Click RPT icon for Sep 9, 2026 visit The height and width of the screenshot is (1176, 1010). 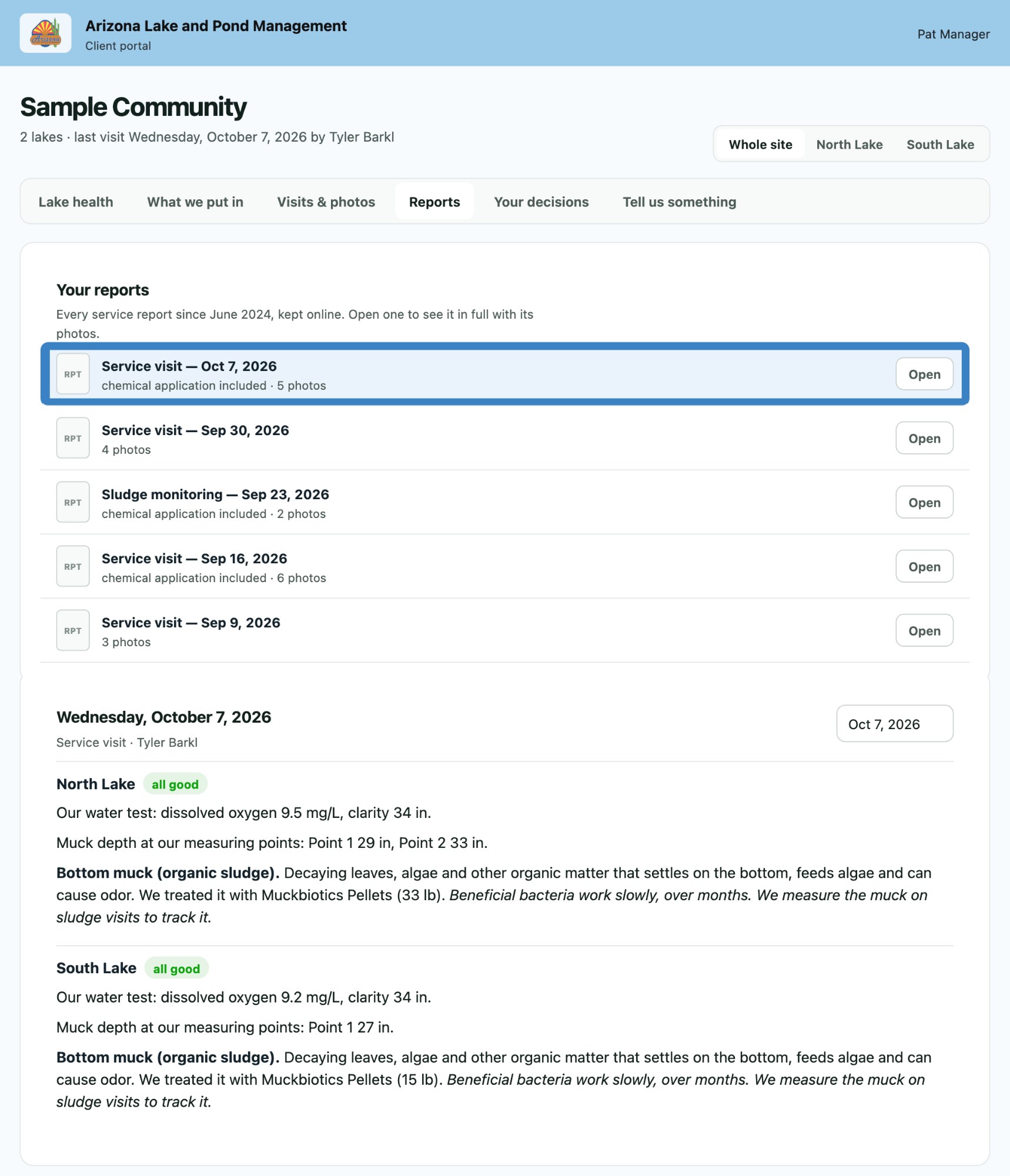tap(73, 630)
